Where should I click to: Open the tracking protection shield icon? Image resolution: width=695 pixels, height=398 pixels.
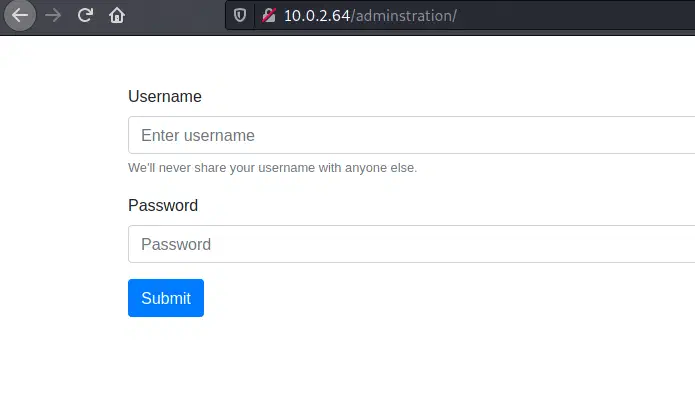(x=240, y=16)
